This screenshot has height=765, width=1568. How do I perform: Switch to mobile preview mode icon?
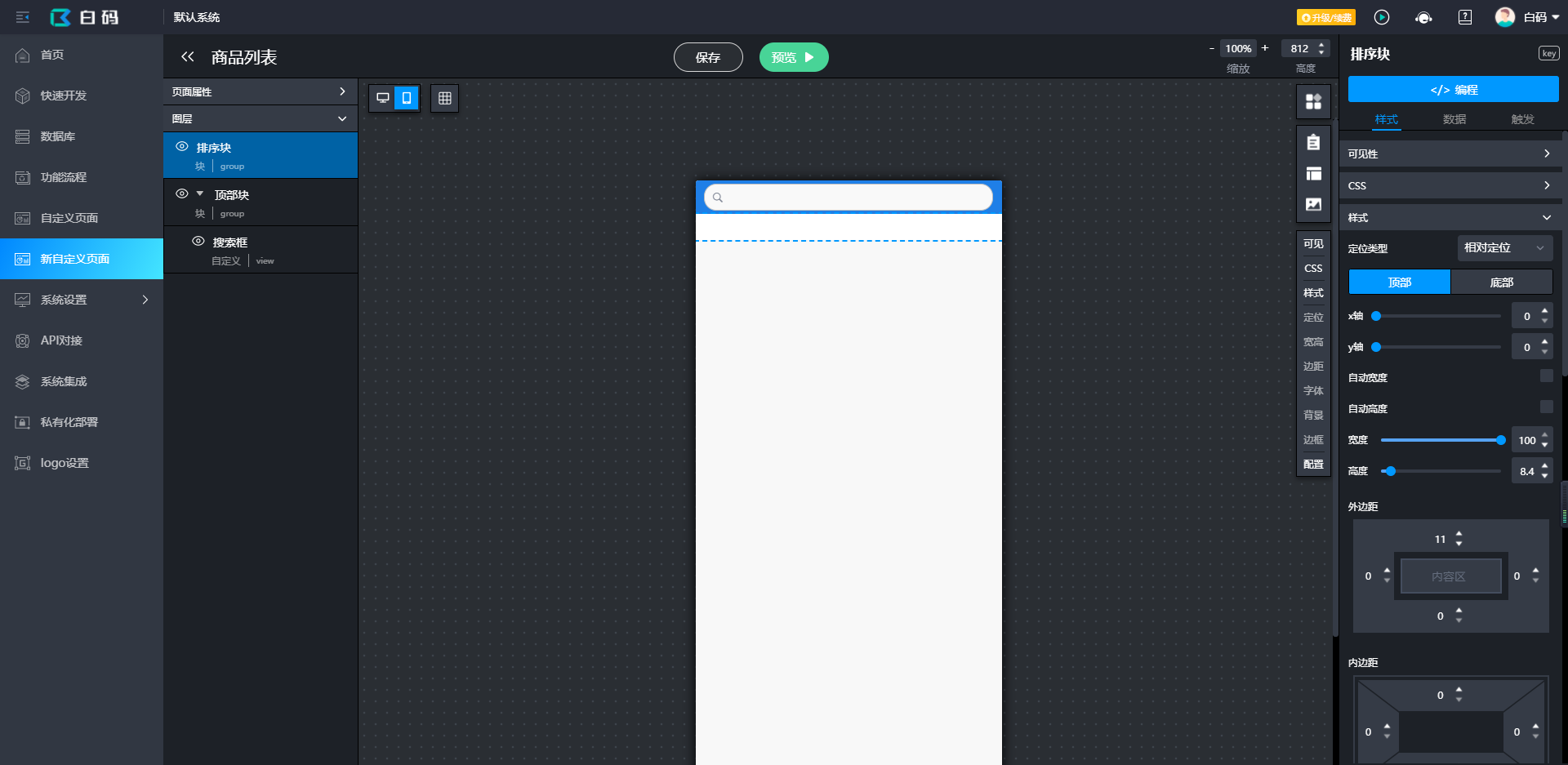click(x=406, y=98)
